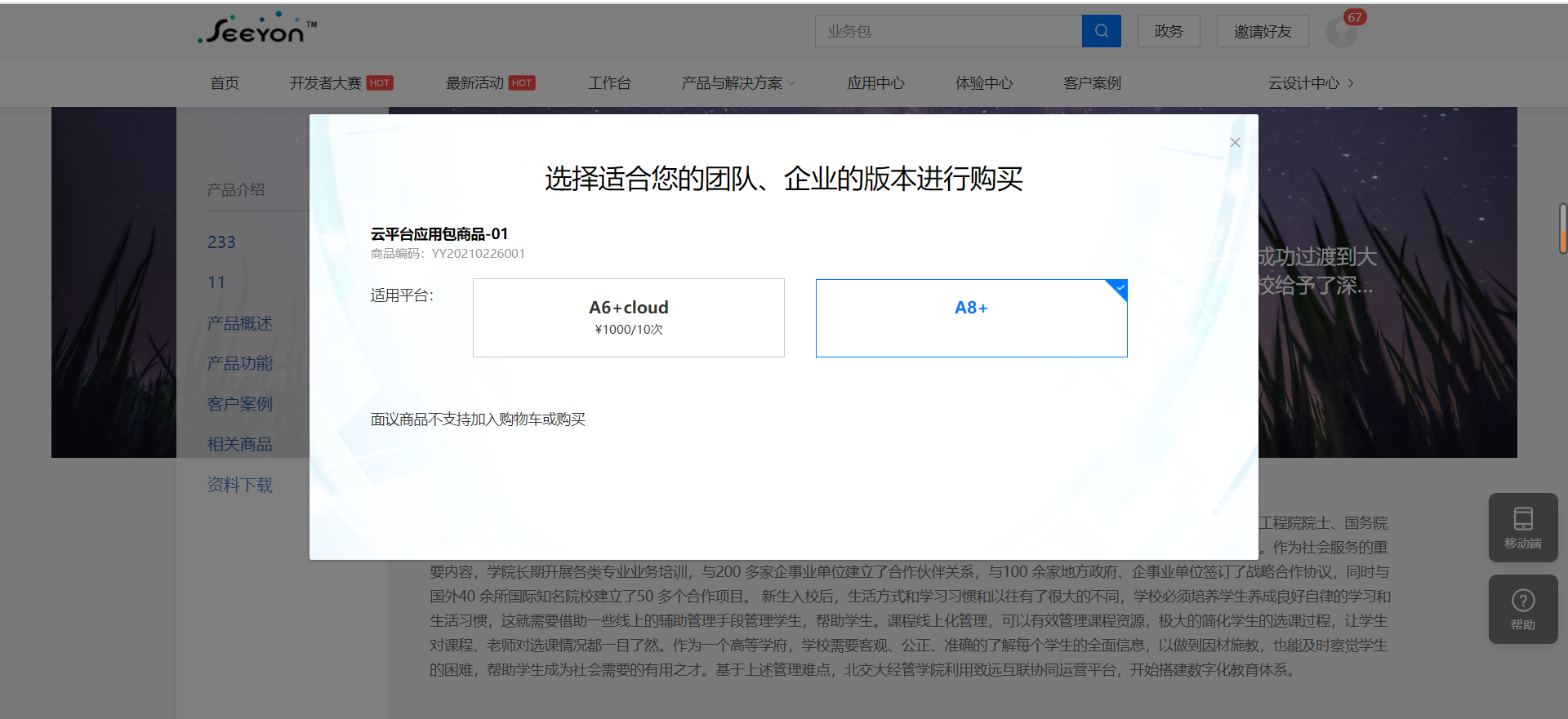Click the 政务 button

coord(1169,31)
